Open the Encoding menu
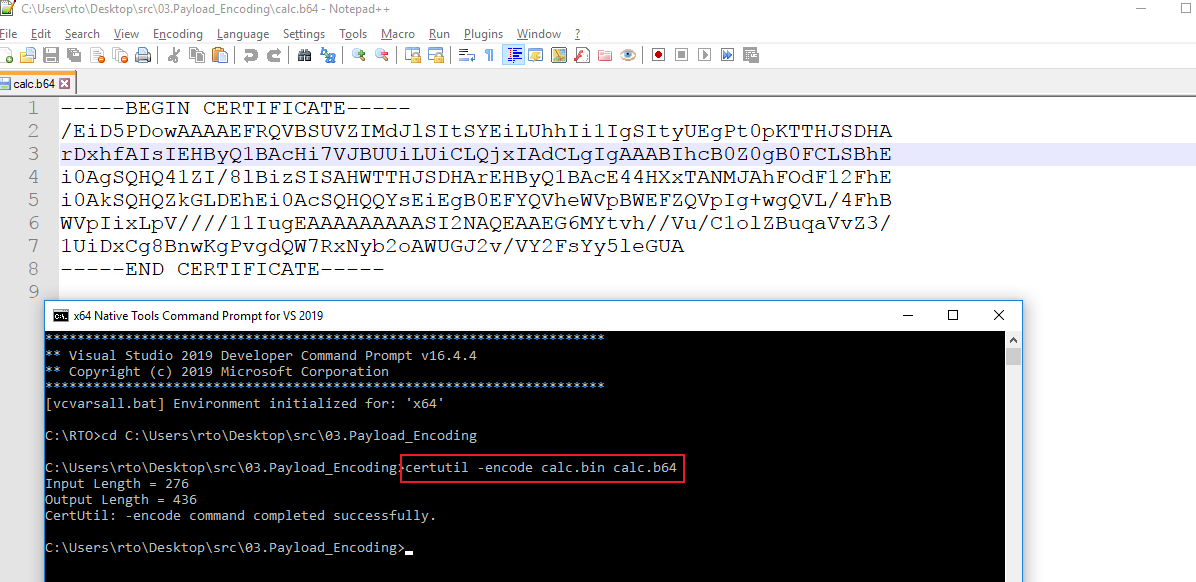 click(x=177, y=34)
